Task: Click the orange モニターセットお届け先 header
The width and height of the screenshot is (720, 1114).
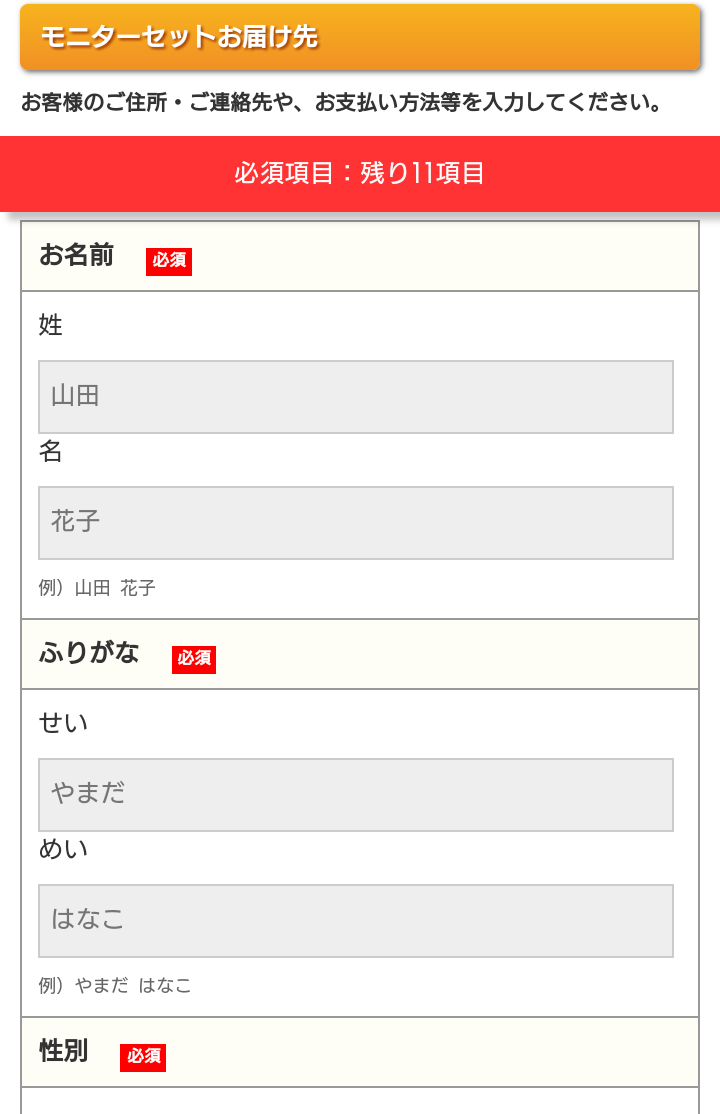Action: click(x=360, y=38)
